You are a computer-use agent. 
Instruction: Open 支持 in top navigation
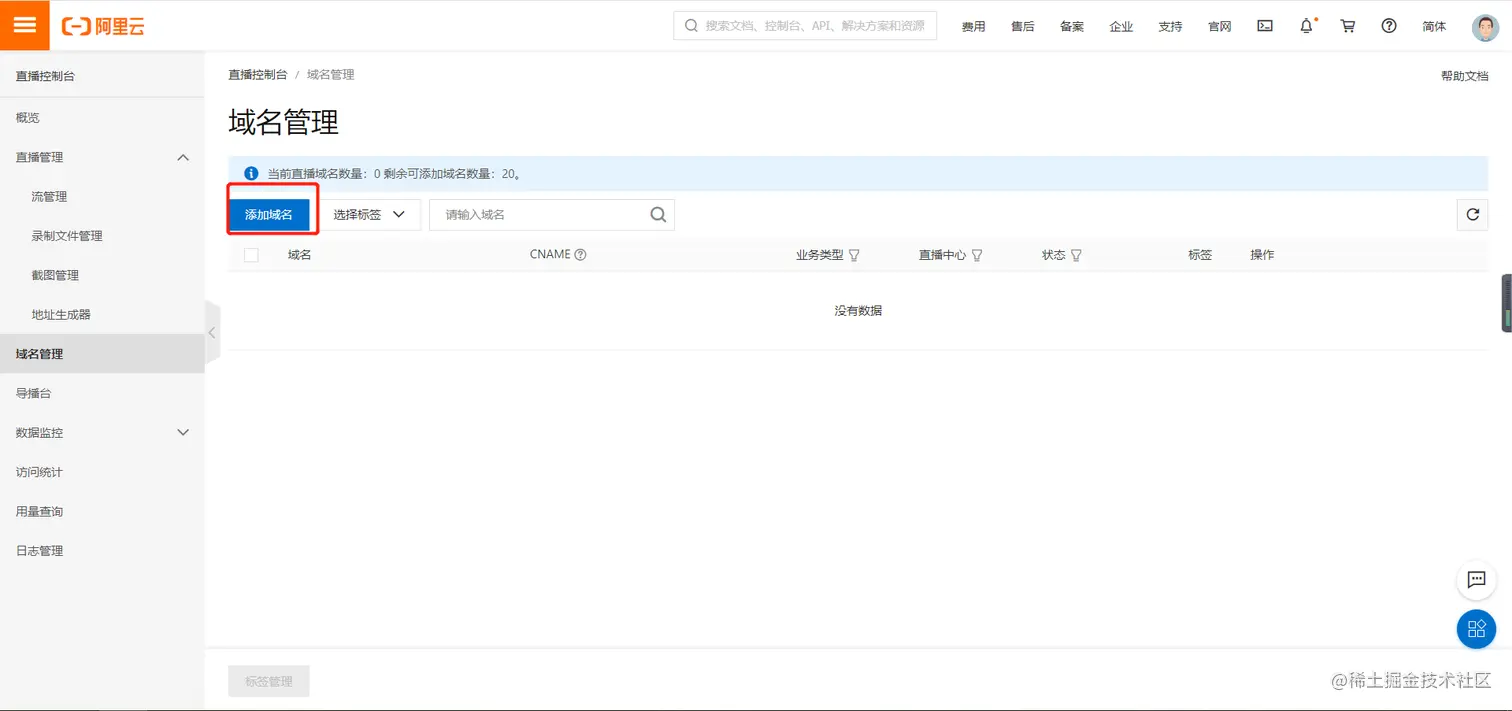coord(1170,27)
